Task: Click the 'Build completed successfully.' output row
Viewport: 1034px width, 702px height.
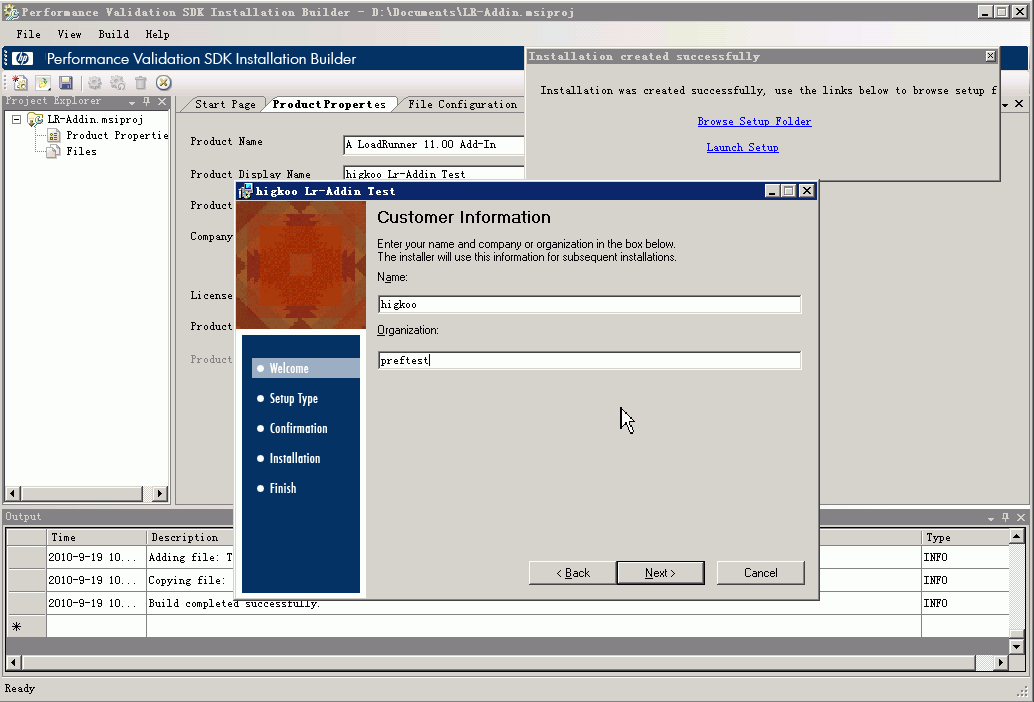Action: click(x=508, y=603)
